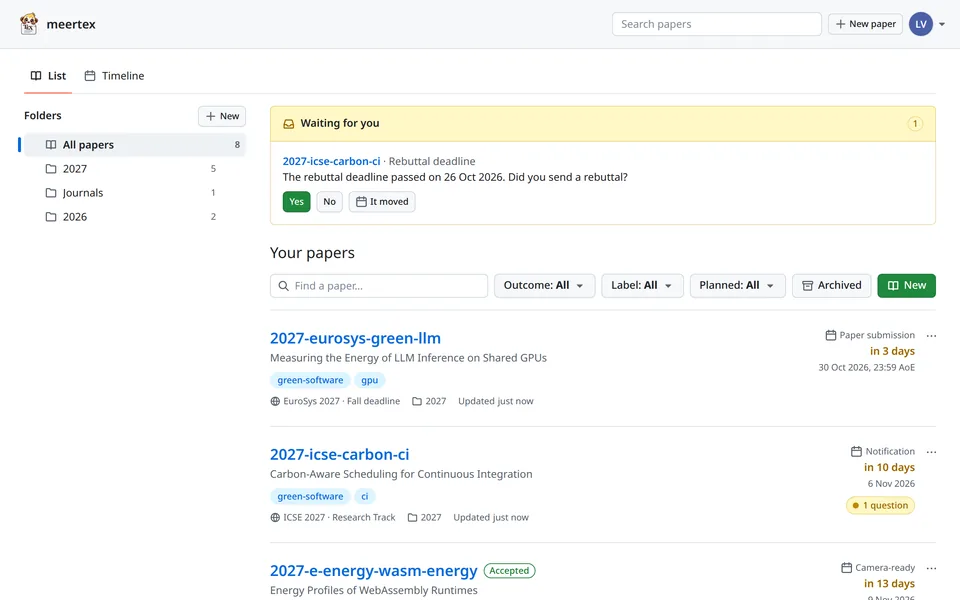Open the 2027-eurosys-green-llm paper link

coord(355,338)
